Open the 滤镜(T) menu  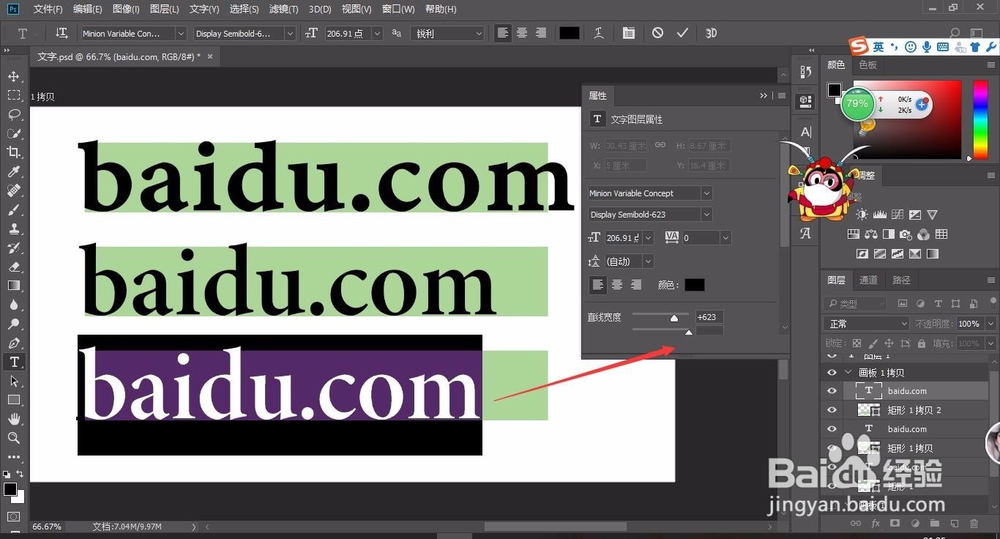284,9
